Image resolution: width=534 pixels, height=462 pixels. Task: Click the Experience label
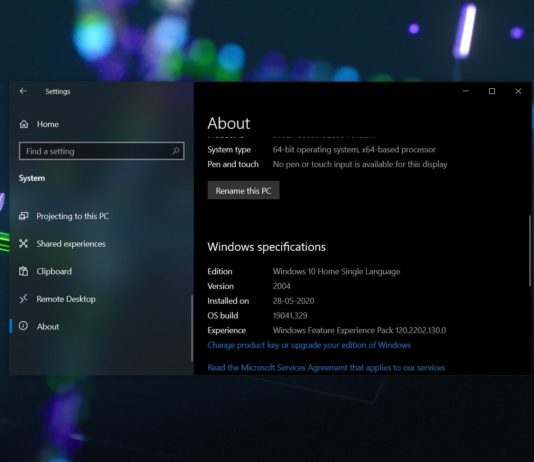point(226,331)
